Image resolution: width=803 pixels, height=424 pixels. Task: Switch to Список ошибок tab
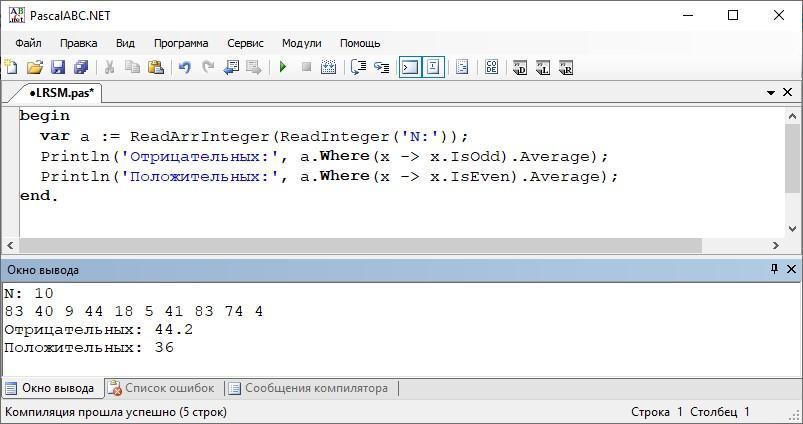point(162,389)
